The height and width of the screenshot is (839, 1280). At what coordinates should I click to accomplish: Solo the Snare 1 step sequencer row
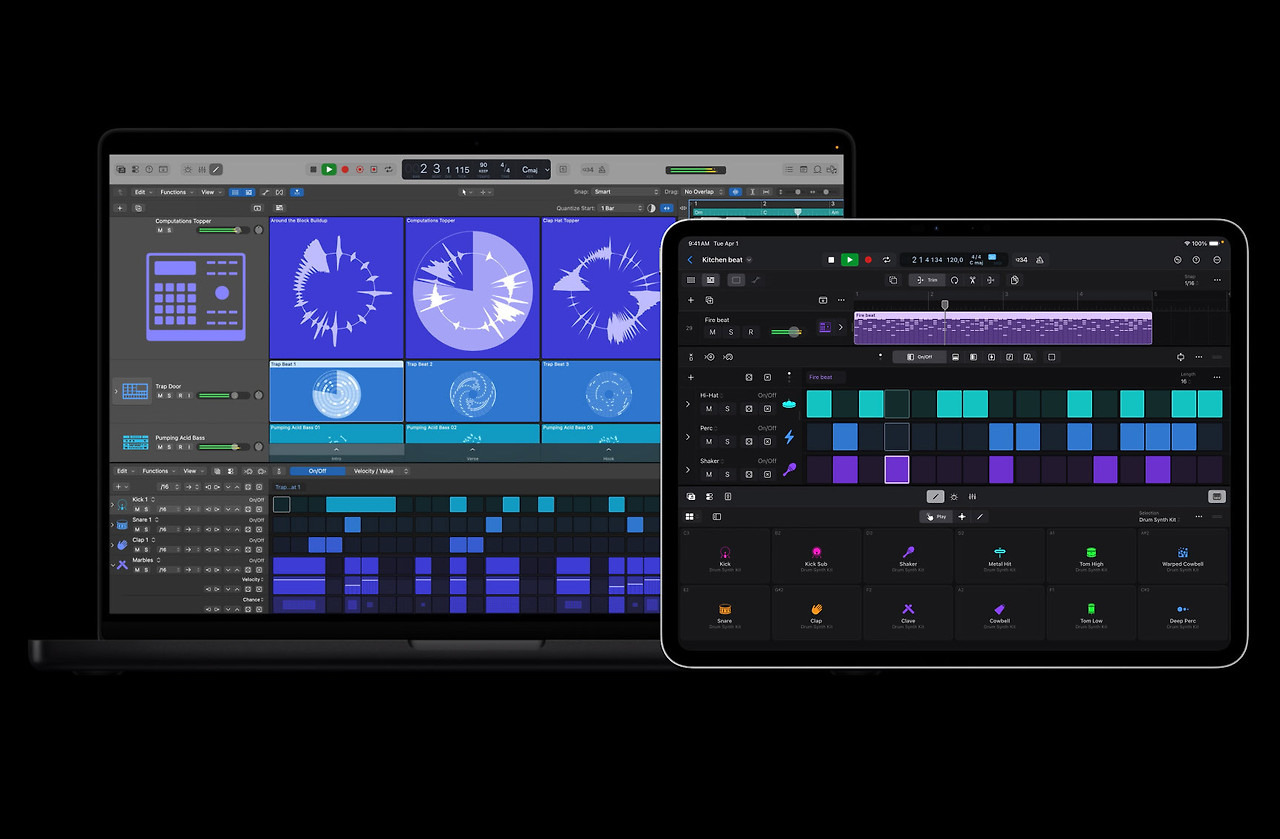(147, 529)
